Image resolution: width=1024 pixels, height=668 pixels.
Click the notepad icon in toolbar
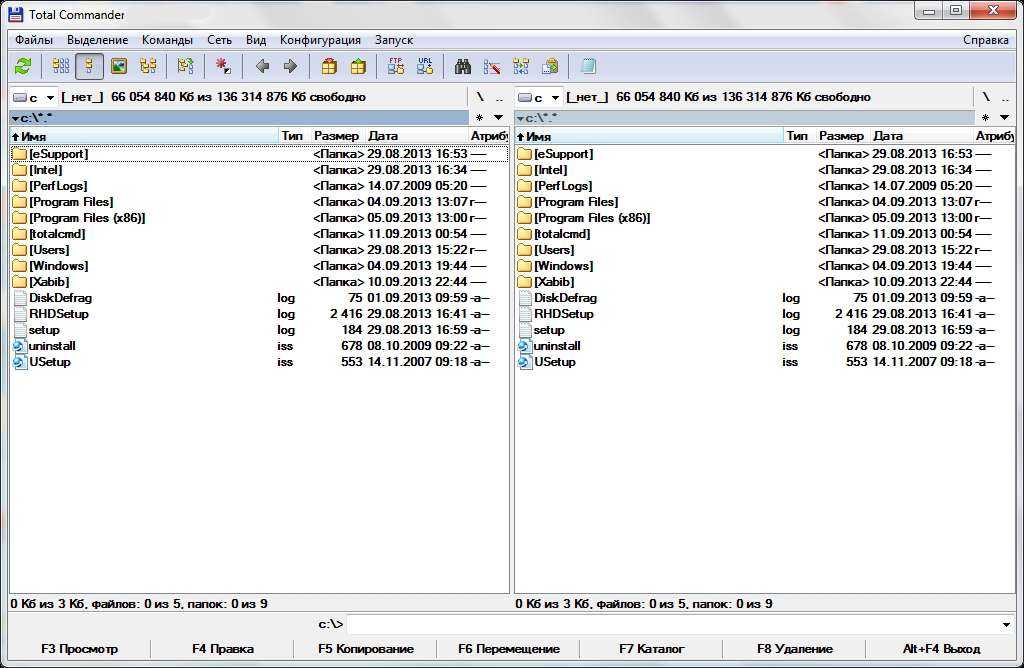(x=588, y=67)
